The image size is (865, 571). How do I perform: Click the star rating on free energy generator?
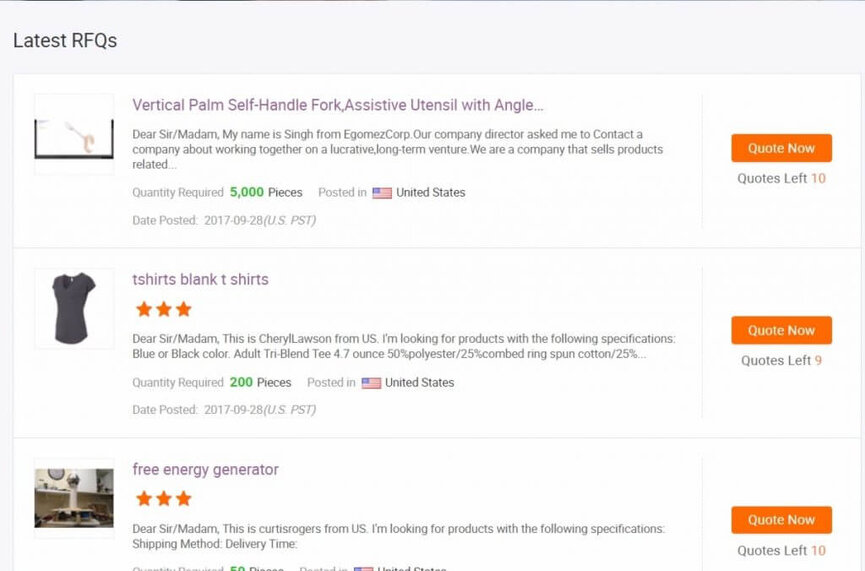[x=163, y=498]
